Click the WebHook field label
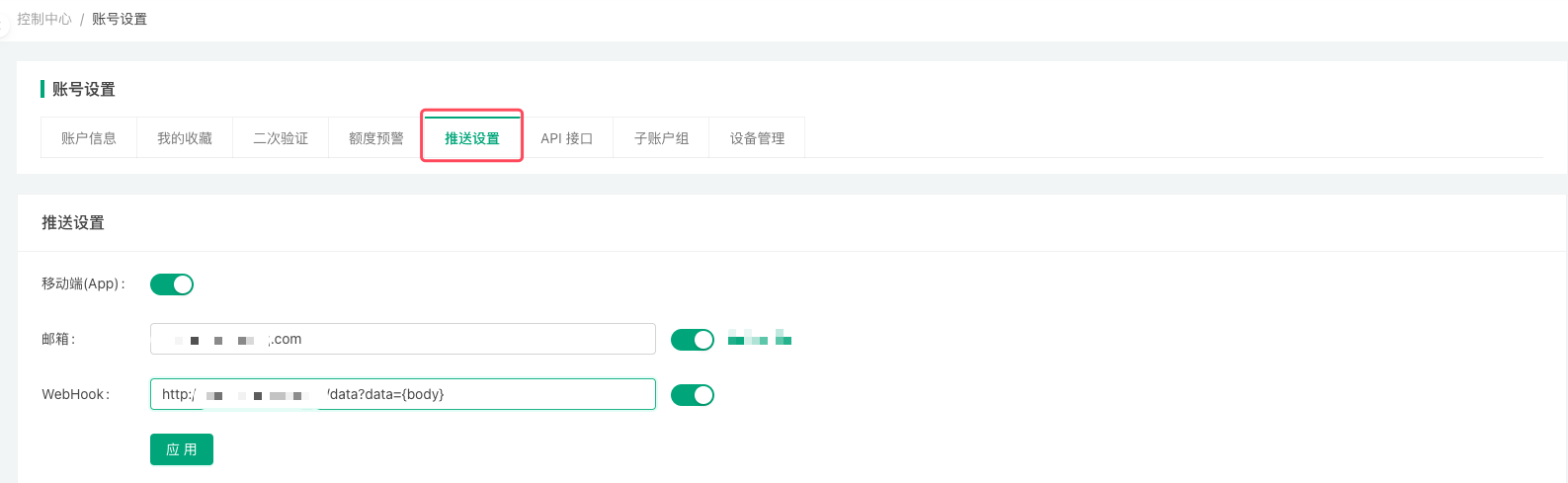 click(x=75, y=394)
